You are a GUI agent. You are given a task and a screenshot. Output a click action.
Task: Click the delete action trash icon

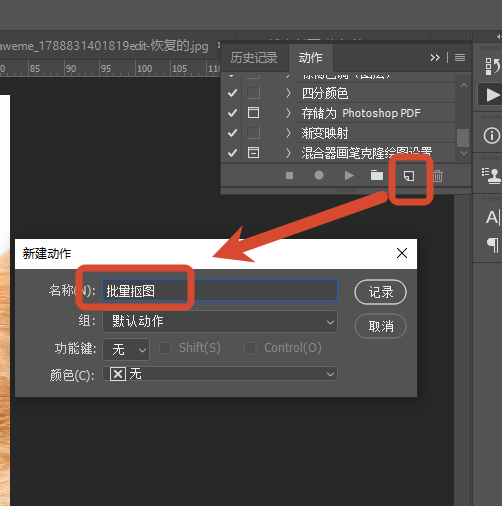tap(438, 176)
